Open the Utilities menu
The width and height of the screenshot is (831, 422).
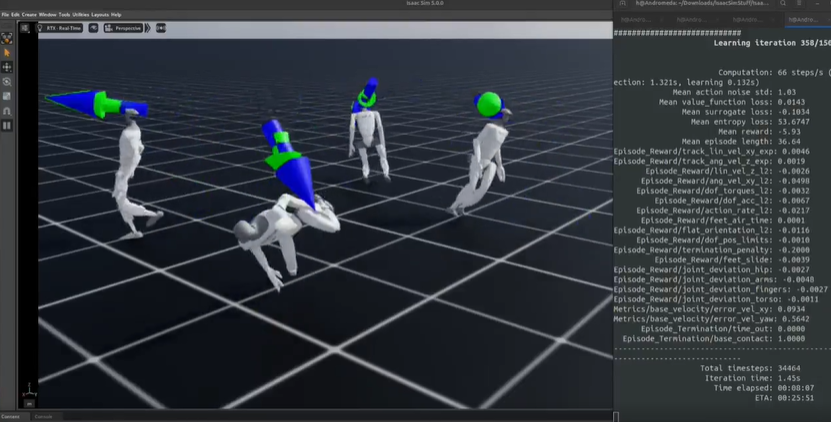80,15
